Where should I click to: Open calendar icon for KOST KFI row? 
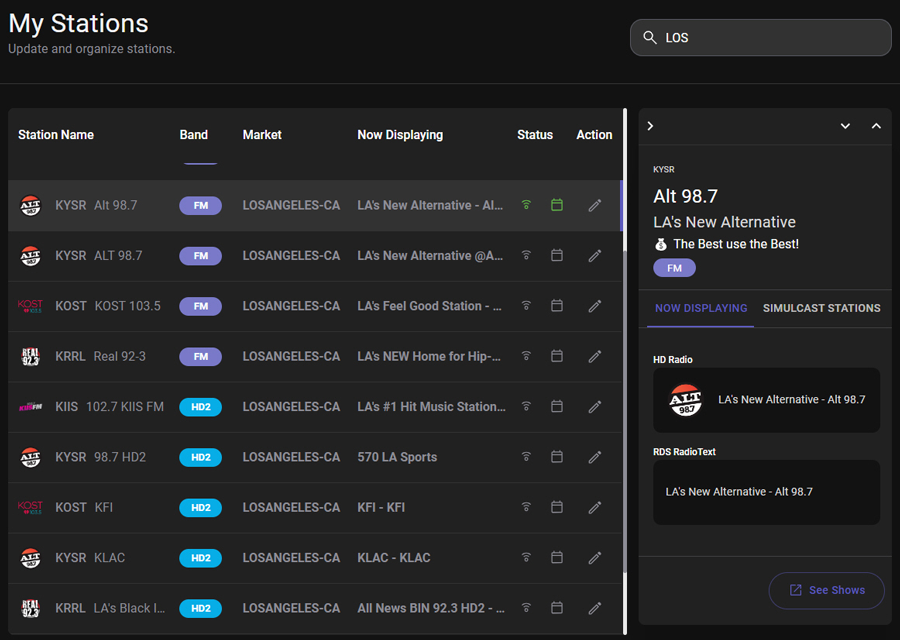[557, 507]
